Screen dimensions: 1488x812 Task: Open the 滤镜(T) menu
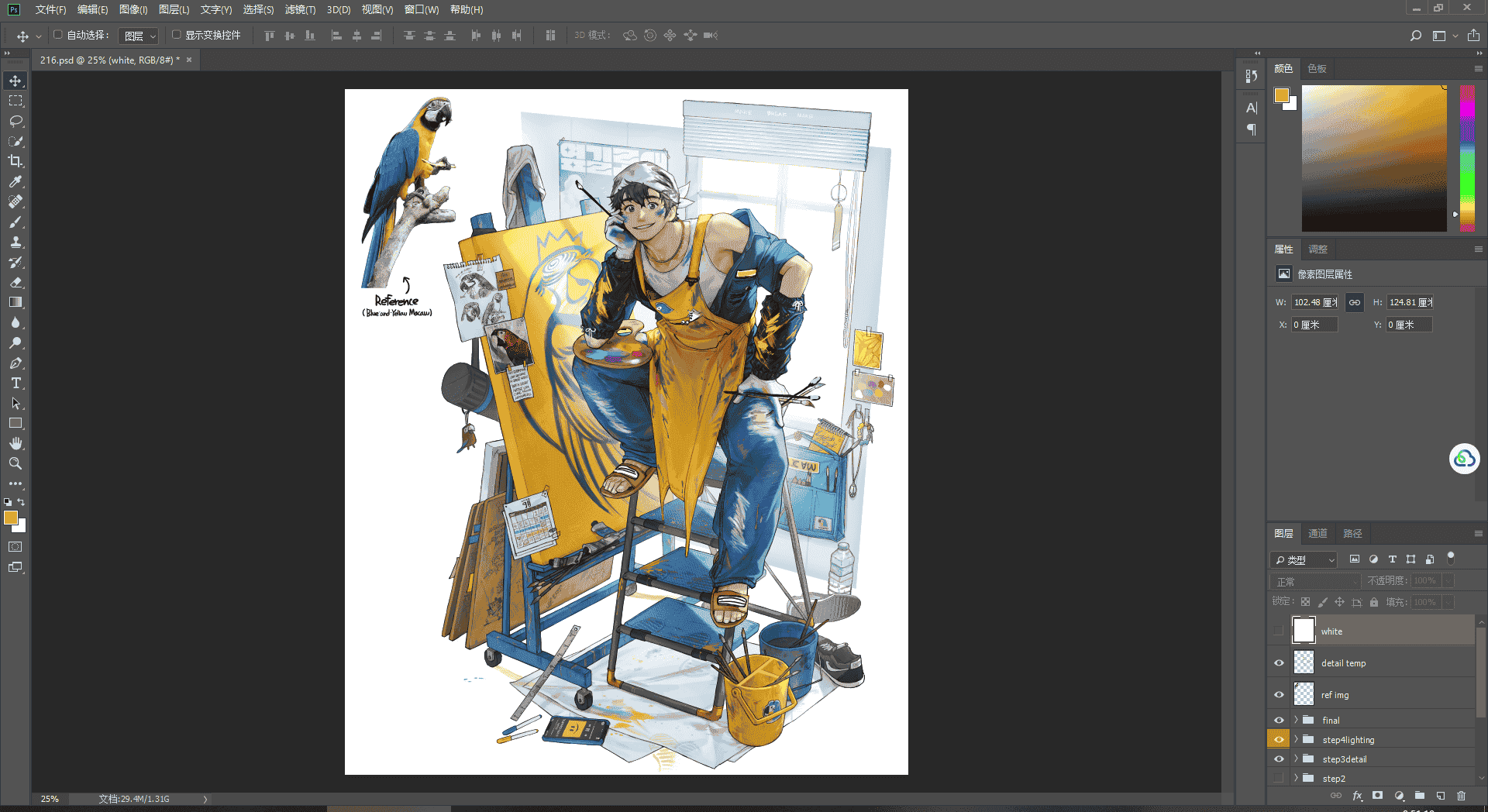300,9
